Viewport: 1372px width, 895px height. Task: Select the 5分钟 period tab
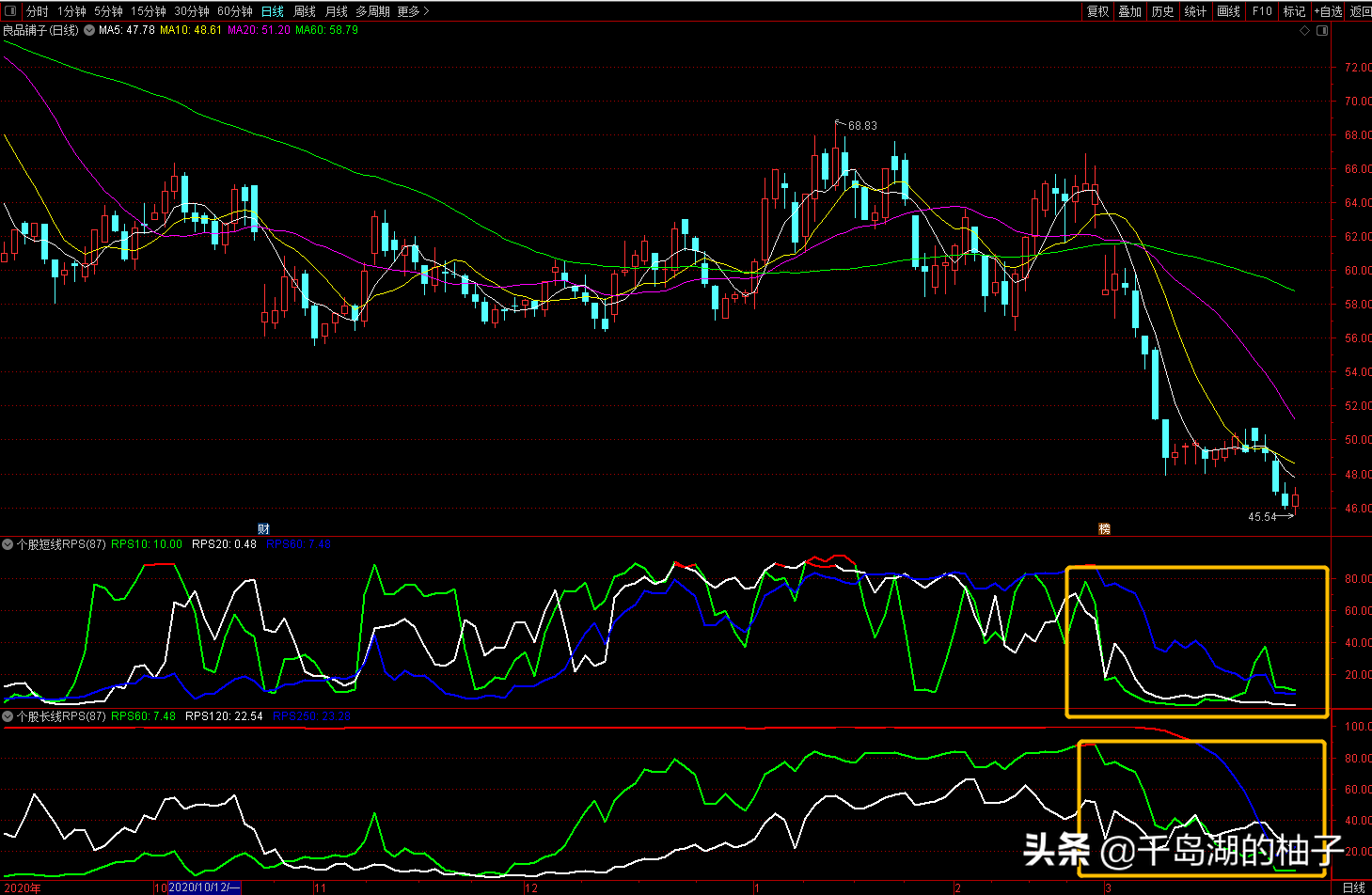coord(108,11)
